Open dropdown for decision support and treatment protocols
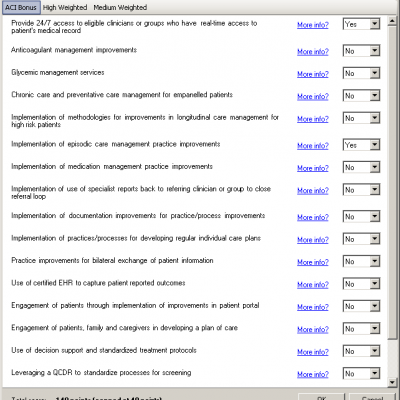 coord(362,351)
